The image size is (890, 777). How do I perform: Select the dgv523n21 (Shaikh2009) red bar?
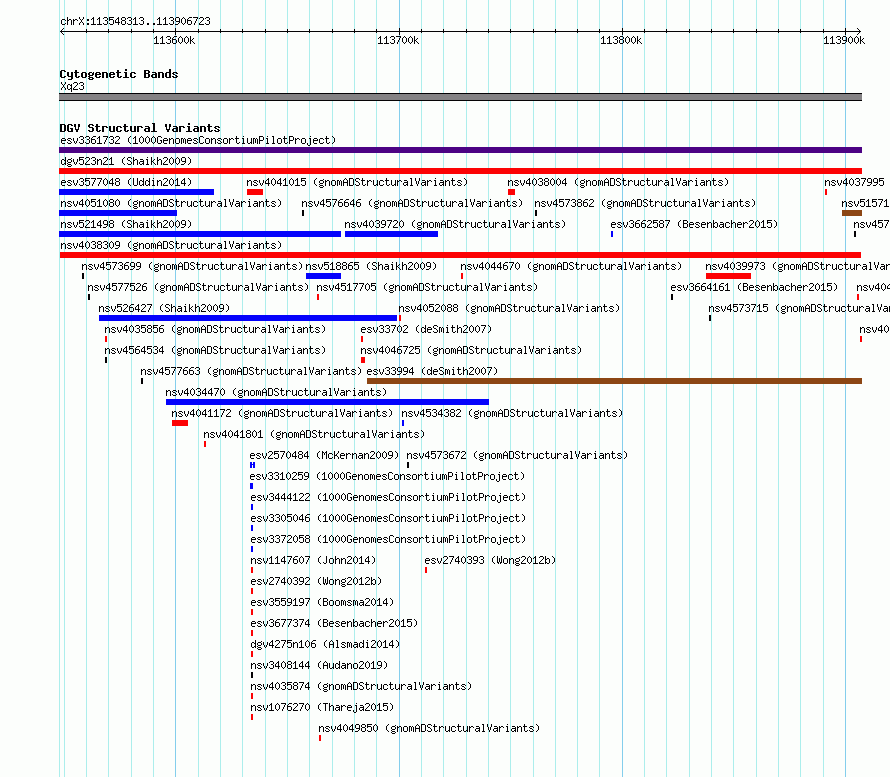[x=460, y=171]
